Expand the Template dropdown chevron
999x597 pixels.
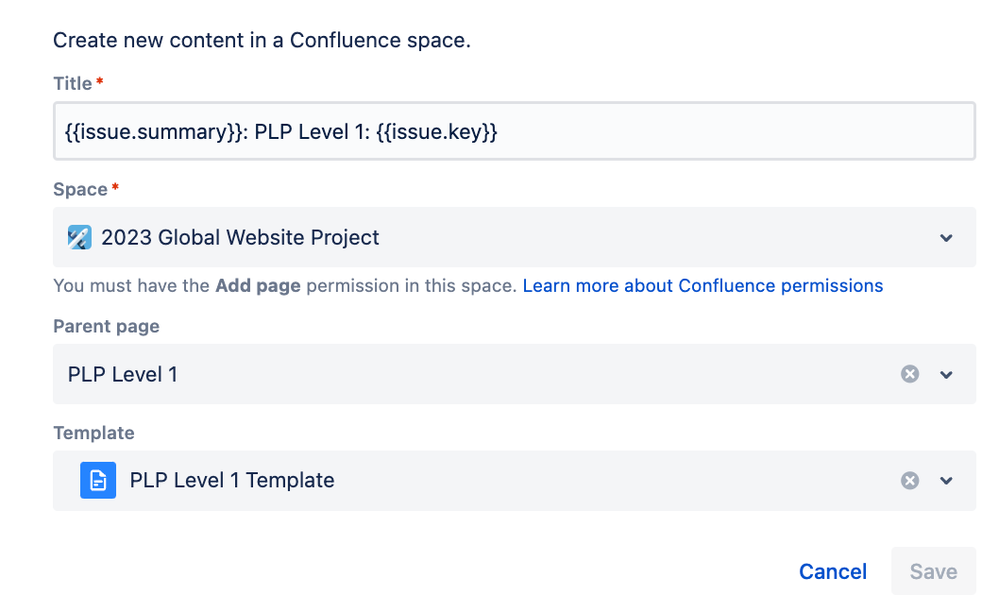[947, 481]
